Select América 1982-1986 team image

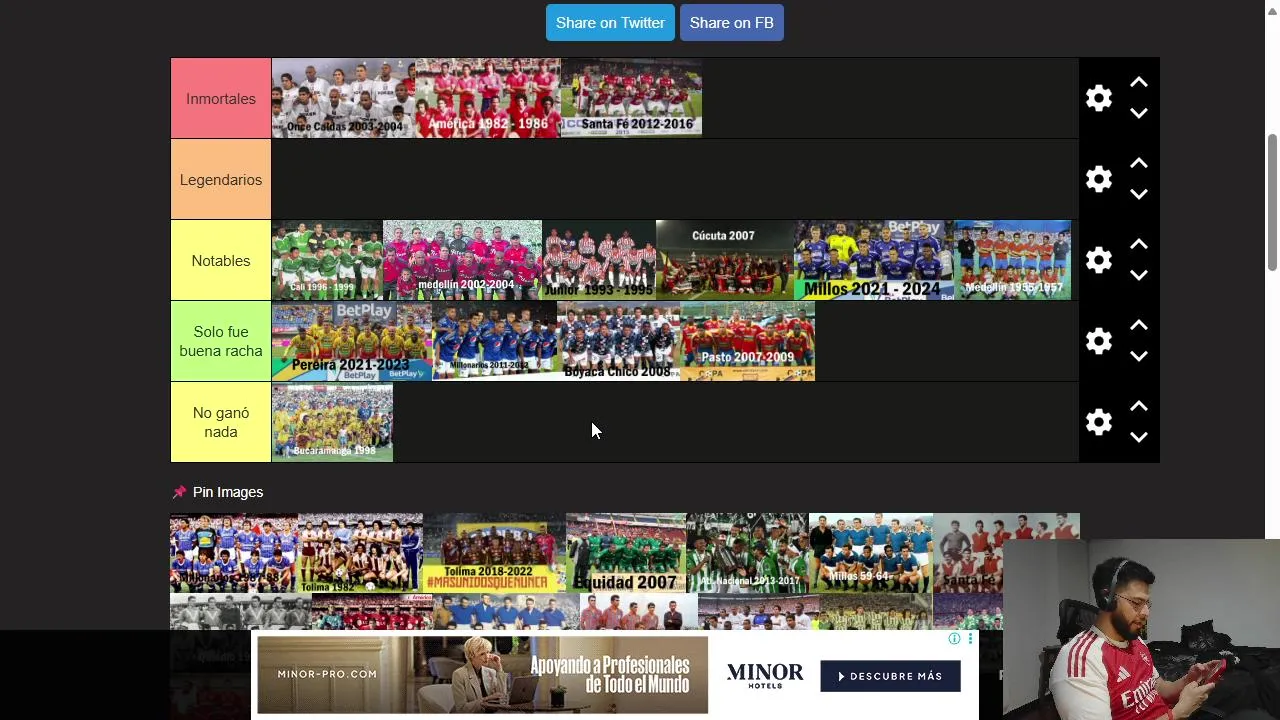pyautogui.click(x=488, y=98)
